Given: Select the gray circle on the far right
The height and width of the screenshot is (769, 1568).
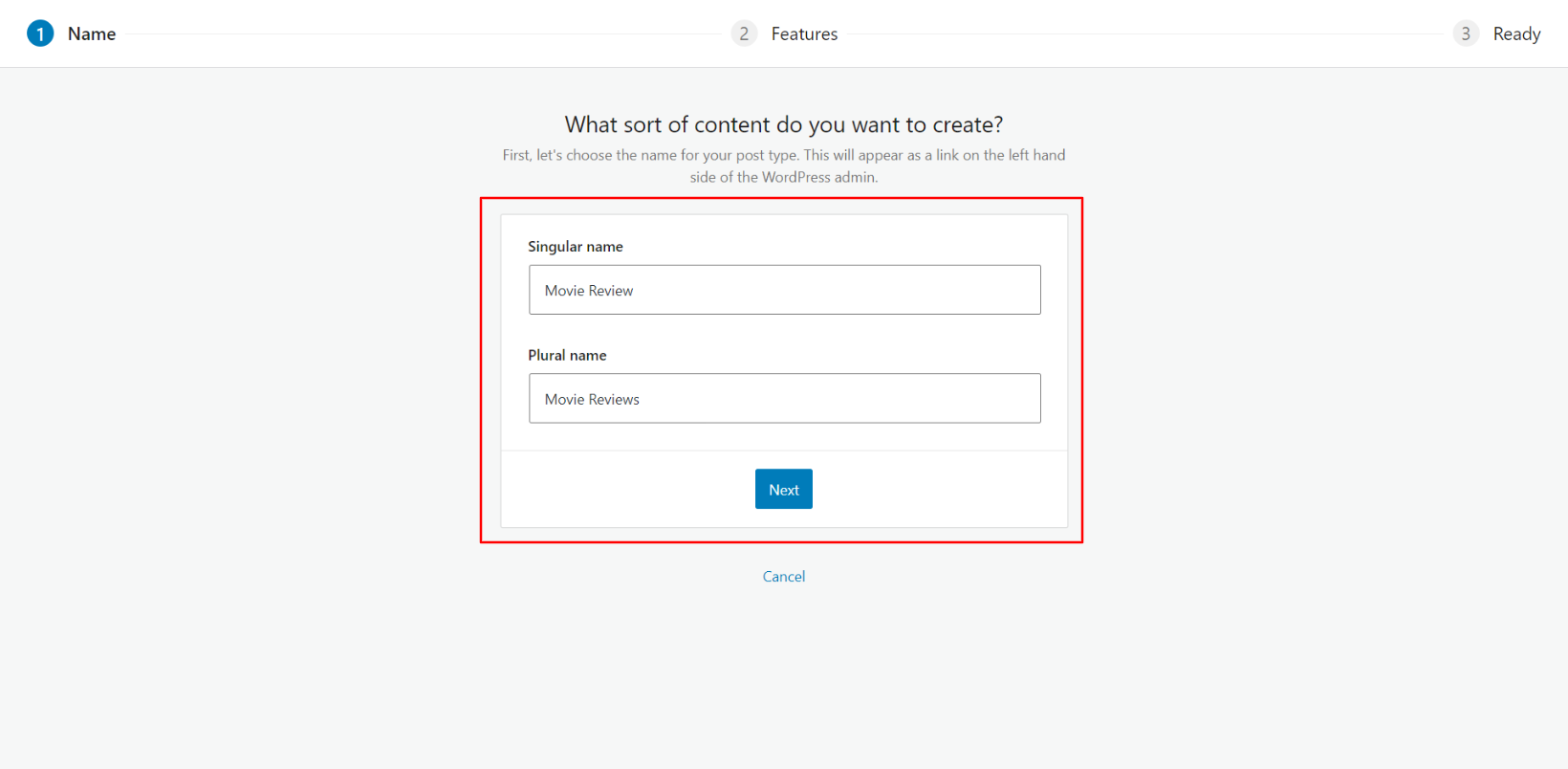Looking at the screenshot, I should tap(1466, 33).
